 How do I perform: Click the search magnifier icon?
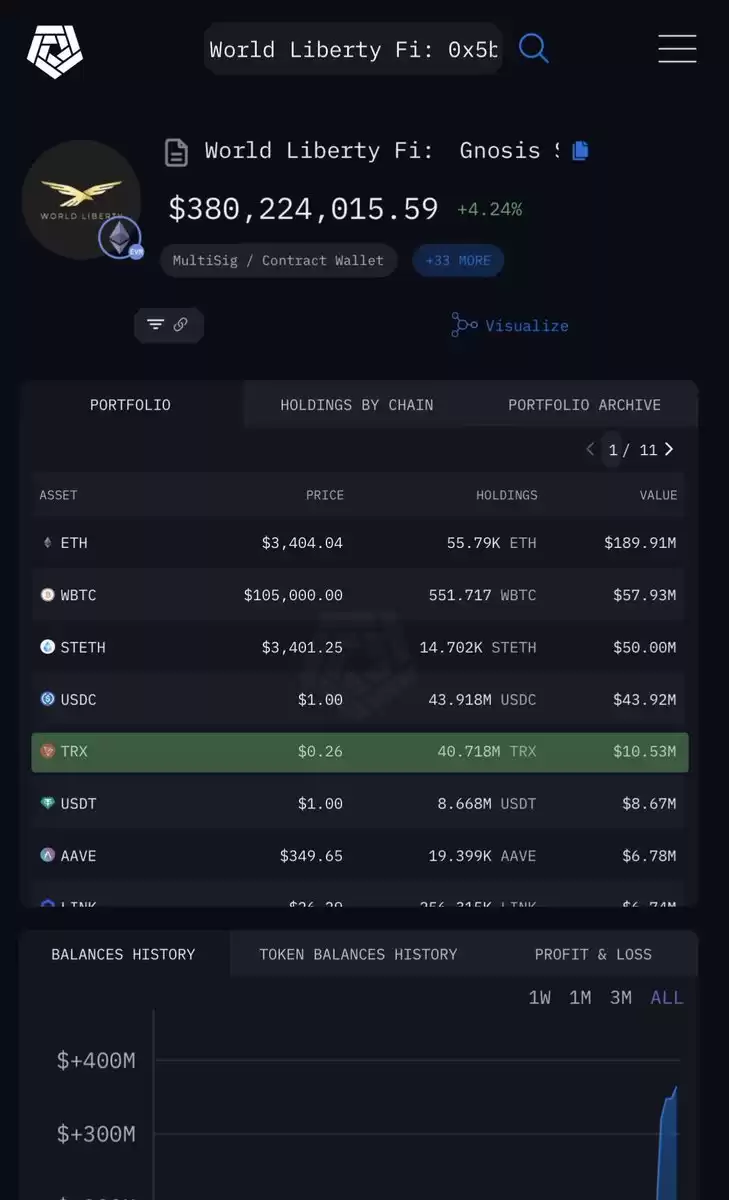tap(533, 47)
